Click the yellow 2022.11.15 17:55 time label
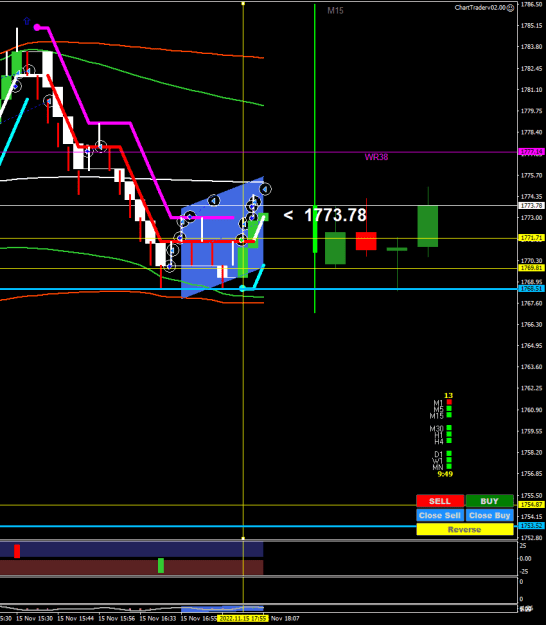Image resolution: width=546 pixels, height=625 pixels. (243, 618)
